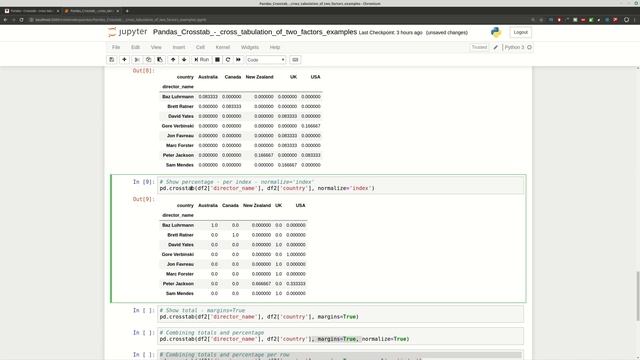Viewport: 640px width, 360px height.
Task: Reload the page in the browser
Action: [x=21, y=20]
